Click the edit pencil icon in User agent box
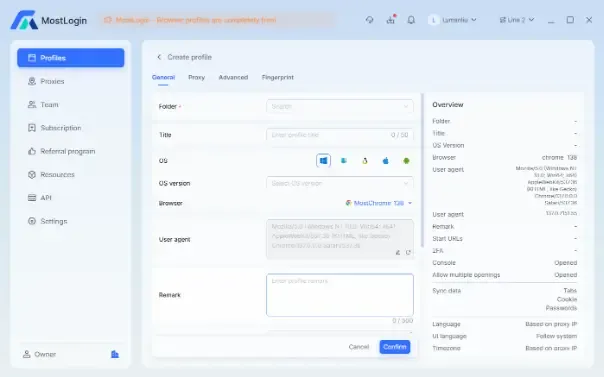The height and width of the screenshot is (377, 604). 398,253
